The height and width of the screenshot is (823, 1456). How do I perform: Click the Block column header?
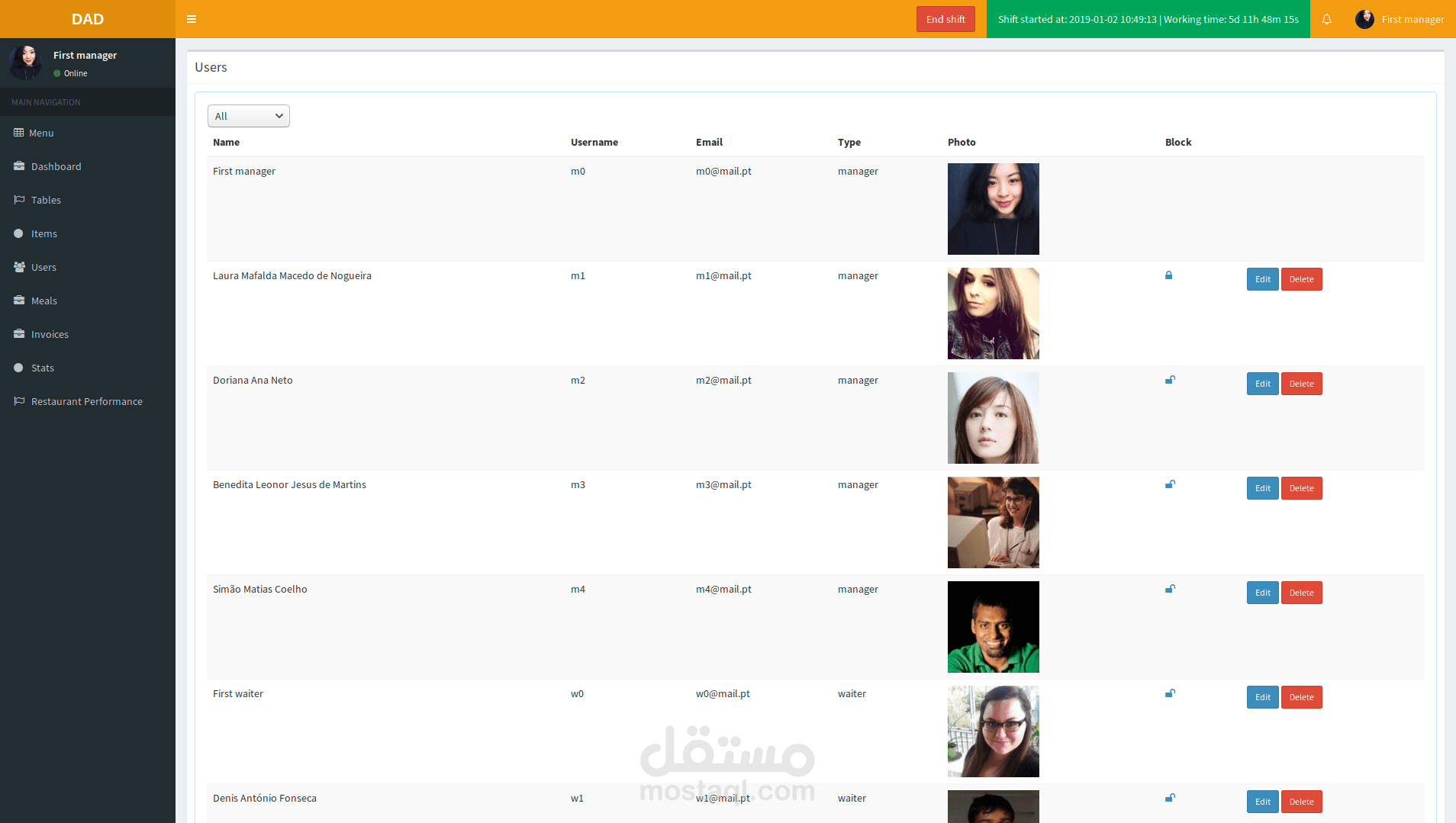pyautogui.click(x=1178, y=142)
